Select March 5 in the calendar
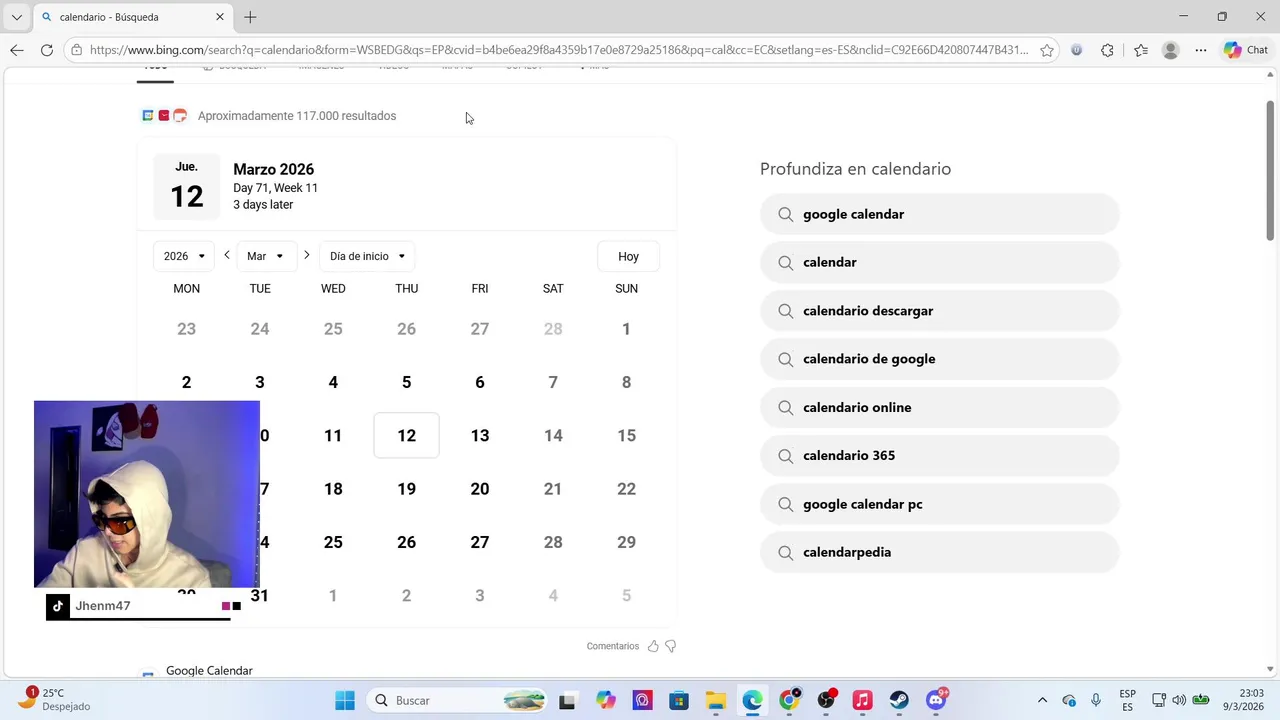Screen dimensions: 1280x720 tap(406, 382)
